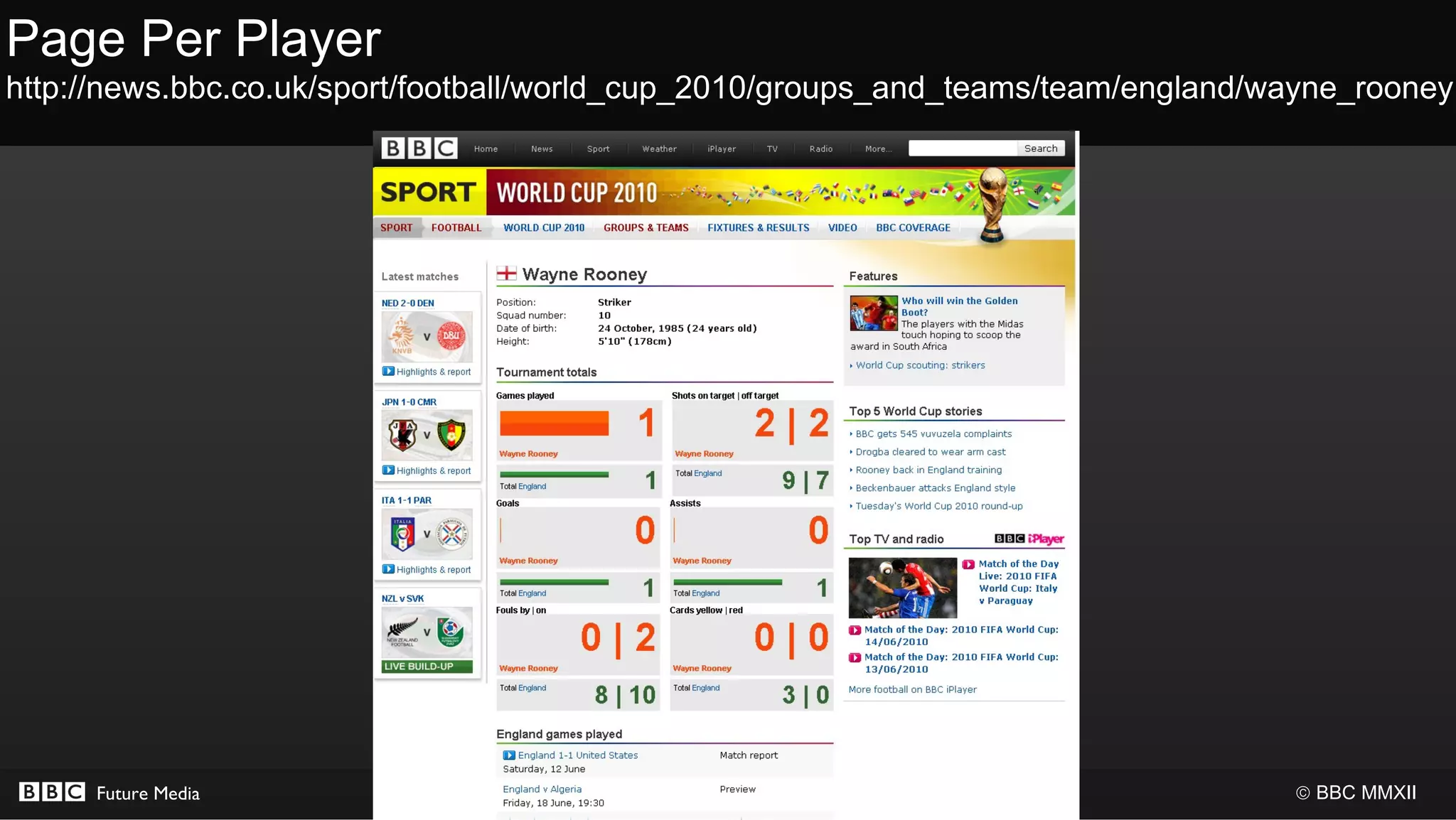
Task: Click Netherlands v Denmark crest image
Action: click(427, 337)
